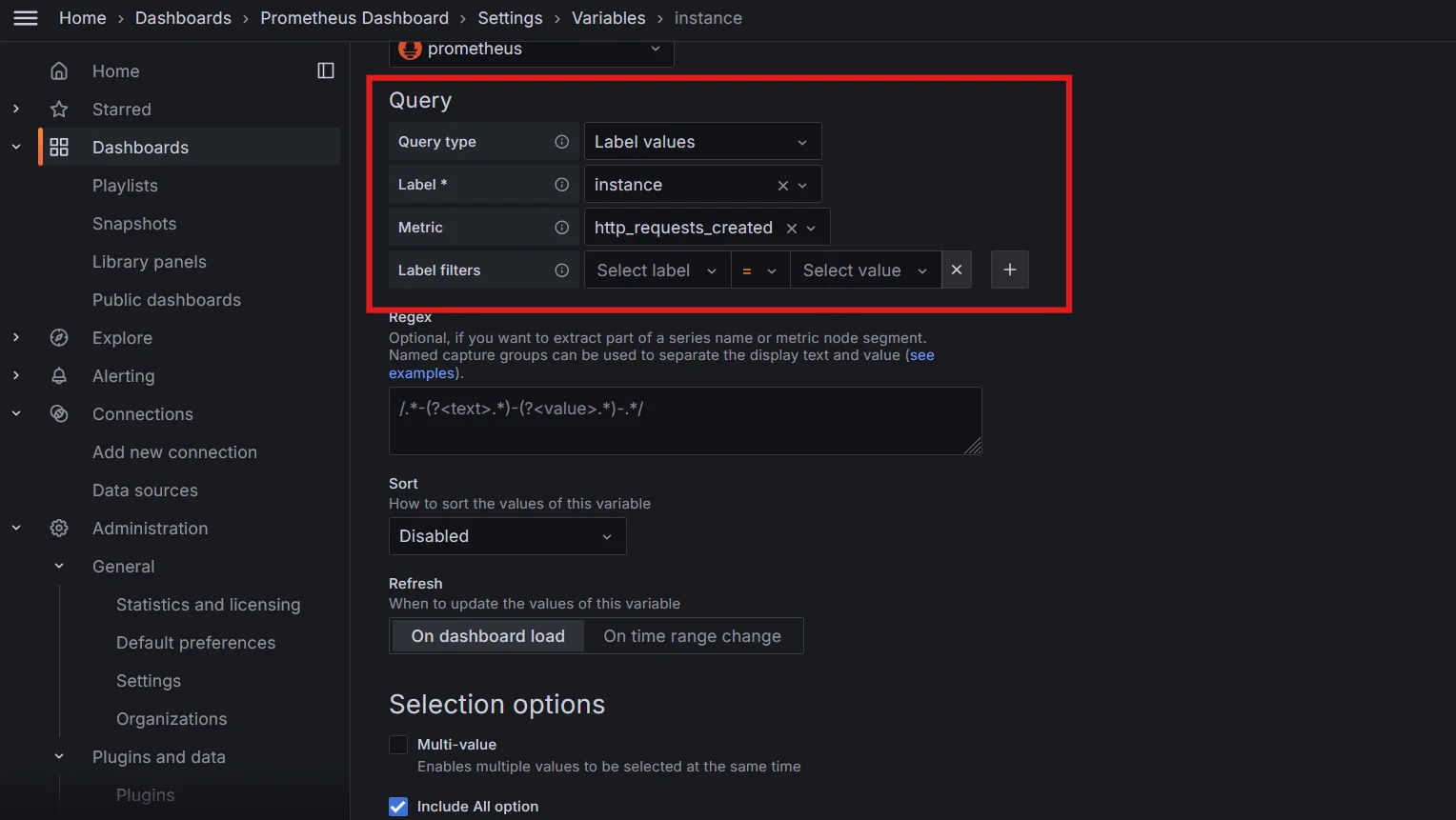Open Public dashboards in sidebar

tap(167, 300)
